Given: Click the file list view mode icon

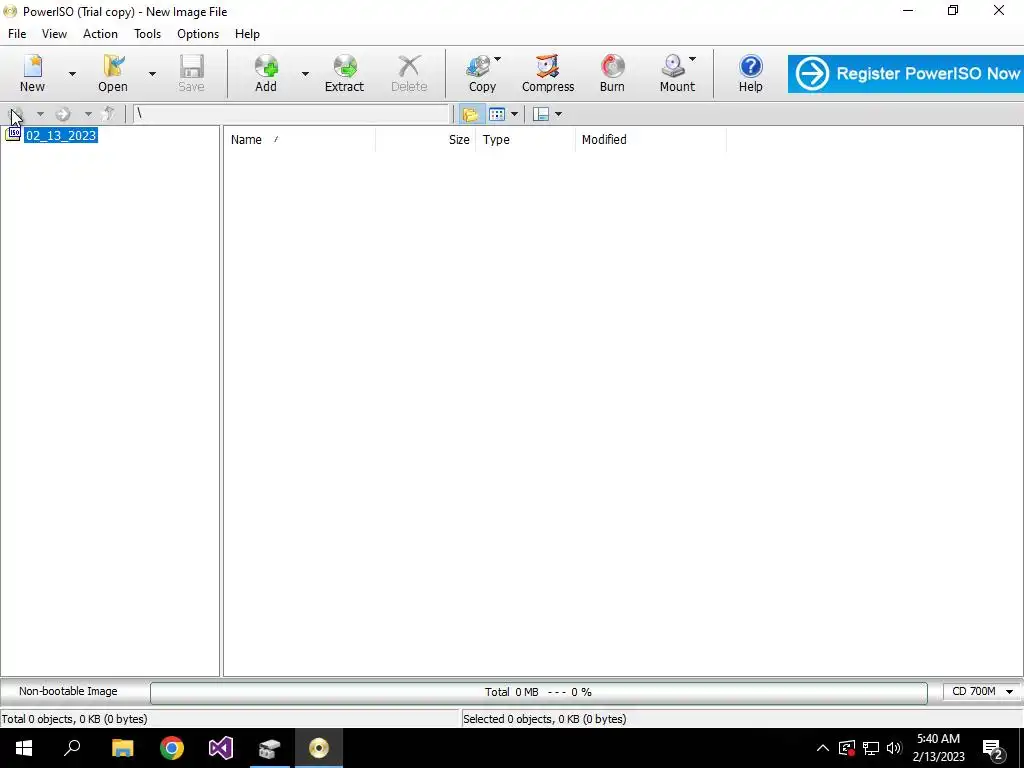Looking at the screenshot, I should click(x=496, y=114).
